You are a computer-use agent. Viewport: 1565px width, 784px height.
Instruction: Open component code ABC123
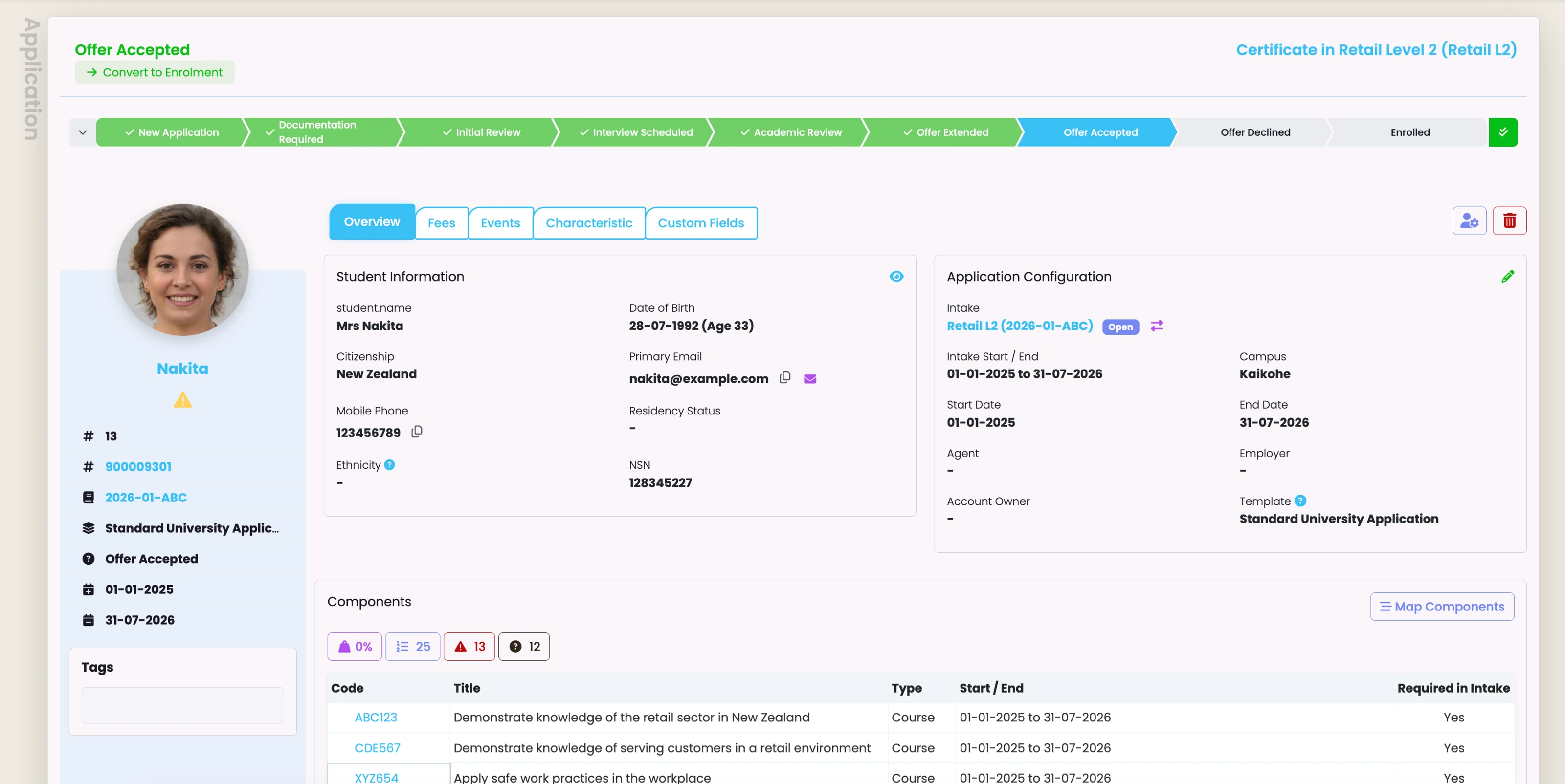click(376, 717)
